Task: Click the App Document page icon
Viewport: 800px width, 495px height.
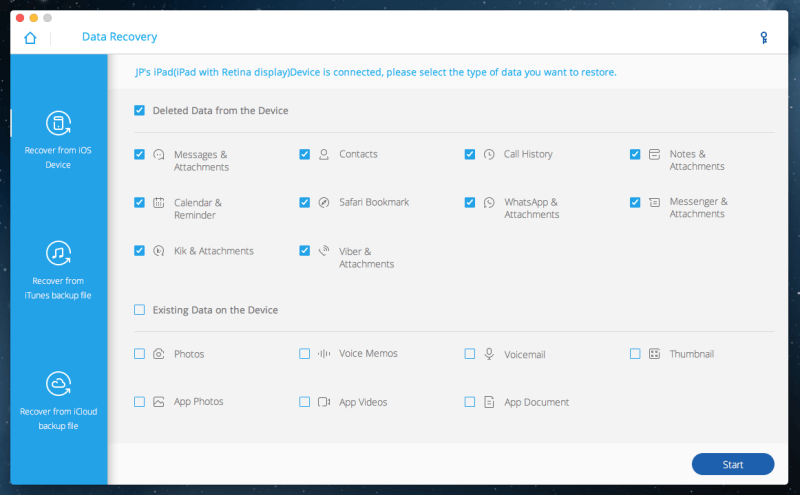Action: click(x=489, y=402)
